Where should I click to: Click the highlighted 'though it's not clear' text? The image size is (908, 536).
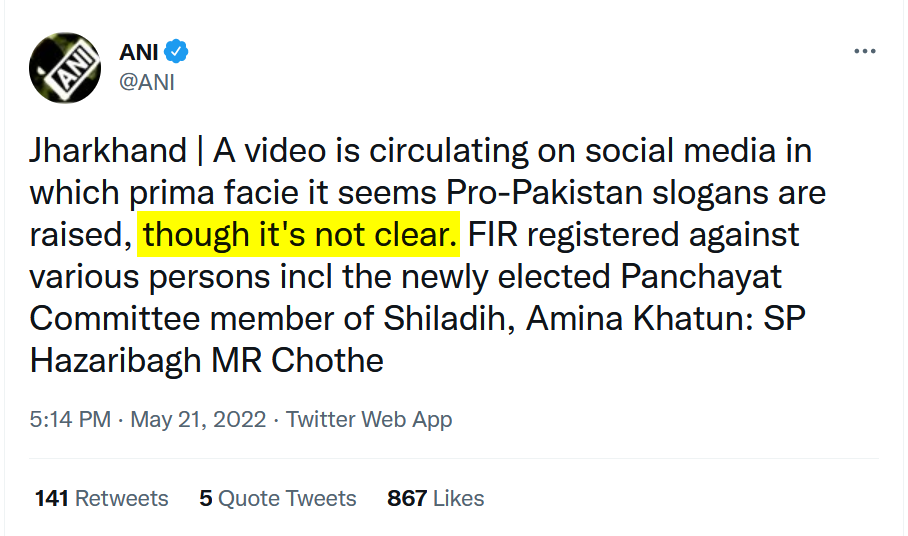click(298, 234)
